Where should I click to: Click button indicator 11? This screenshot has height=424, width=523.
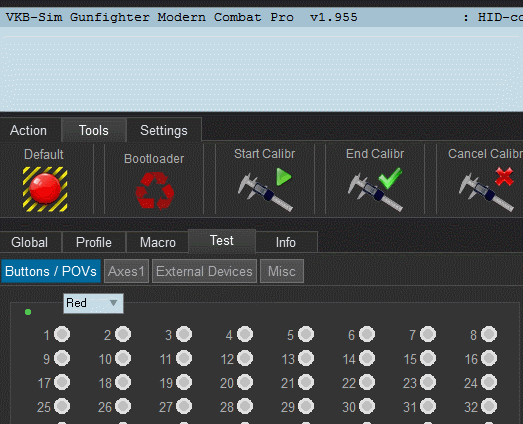pos(184,358)
